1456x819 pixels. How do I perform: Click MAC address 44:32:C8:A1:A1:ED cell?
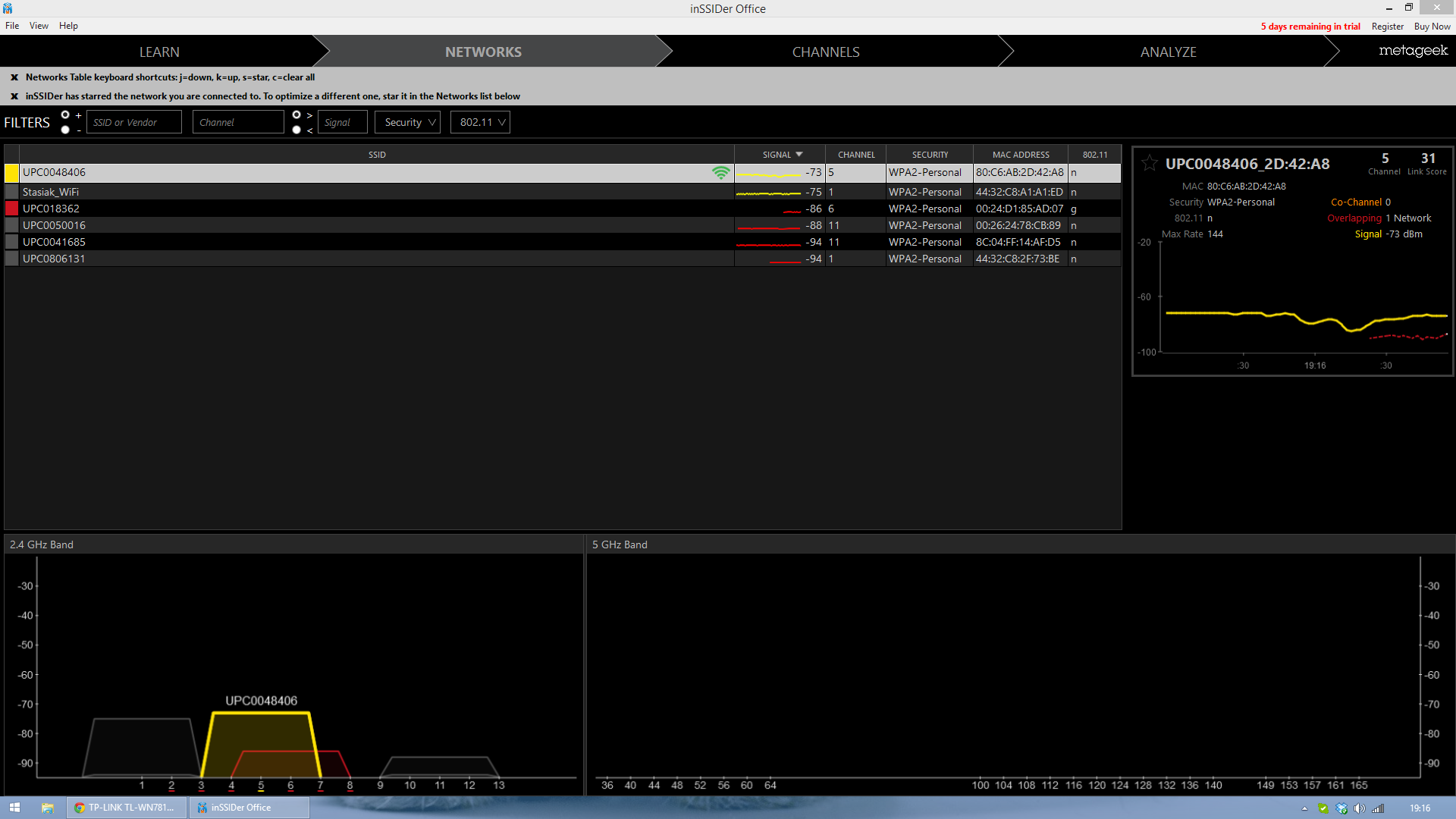(1020, 192)
